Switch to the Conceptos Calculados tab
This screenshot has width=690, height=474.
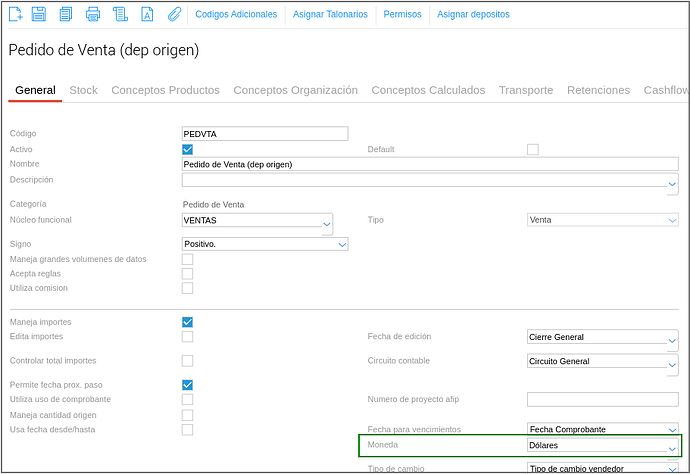428,90
